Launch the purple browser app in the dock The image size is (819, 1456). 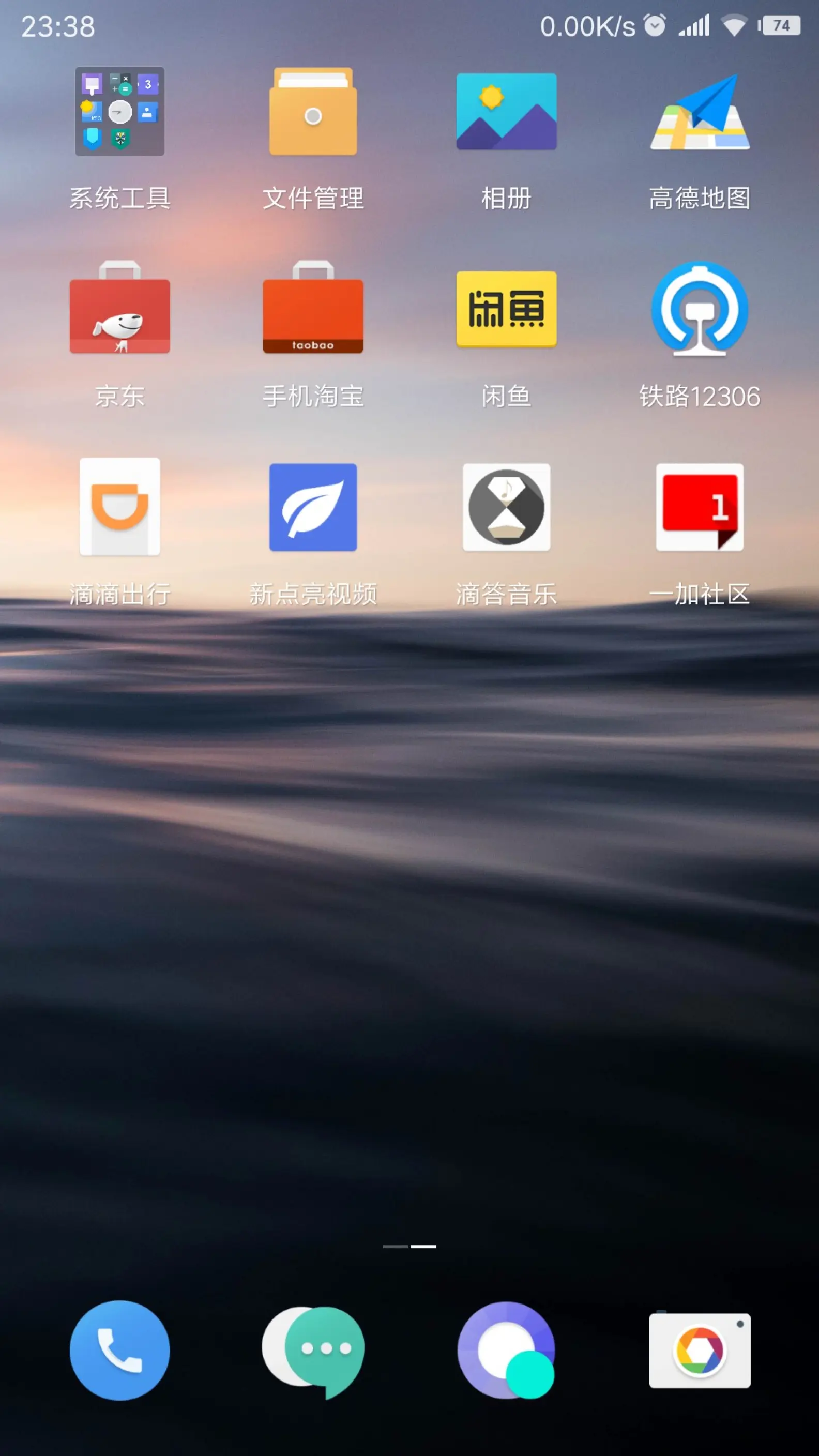(x=506, y=1351)
